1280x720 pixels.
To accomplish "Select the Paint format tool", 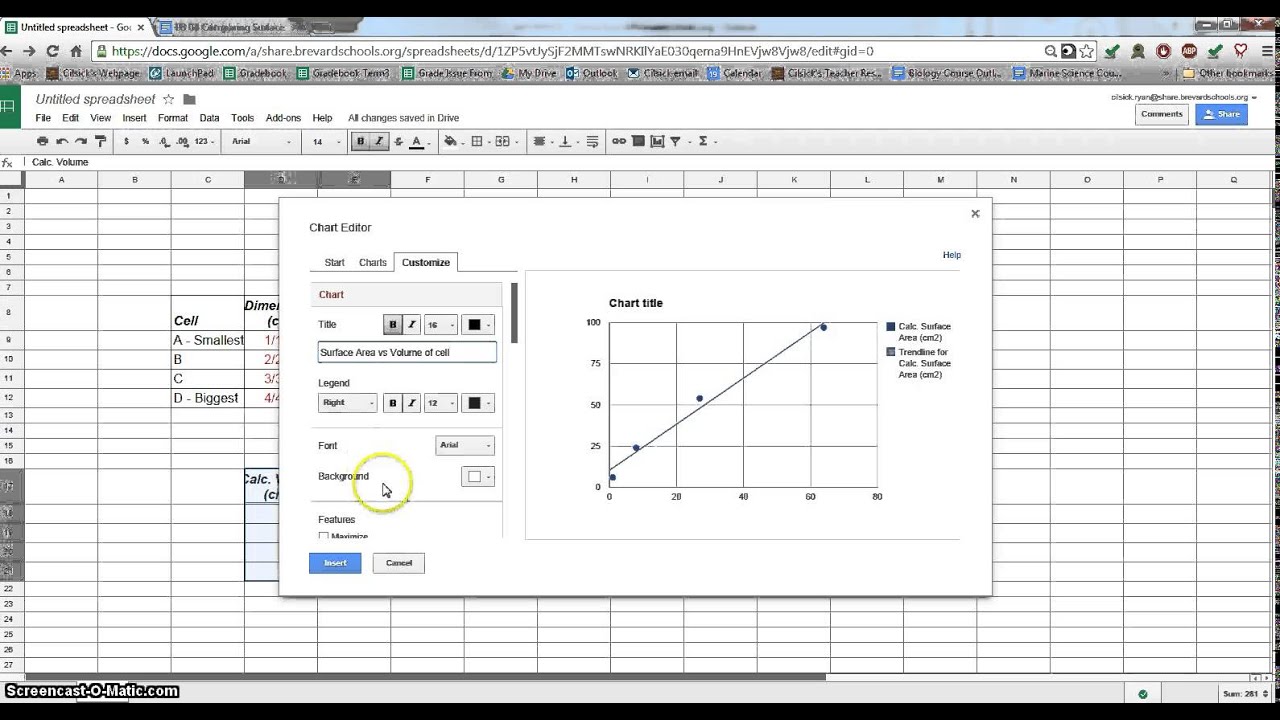I will [x=100, y=141].
